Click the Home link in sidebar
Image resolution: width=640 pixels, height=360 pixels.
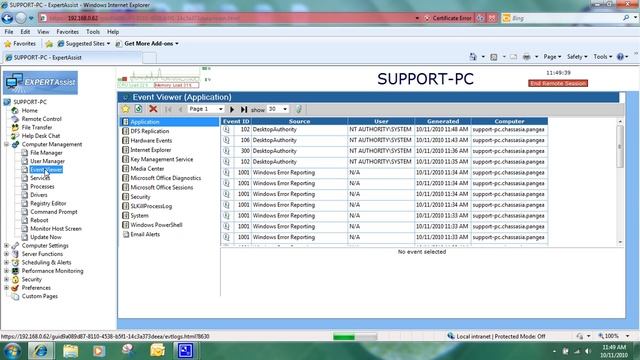[29, 110]
